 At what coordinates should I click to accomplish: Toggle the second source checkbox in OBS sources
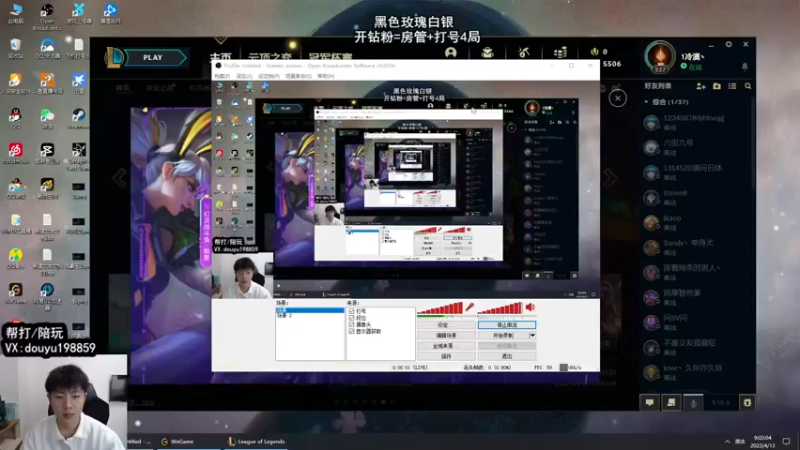pyautogui.click(x=352, y=317)
